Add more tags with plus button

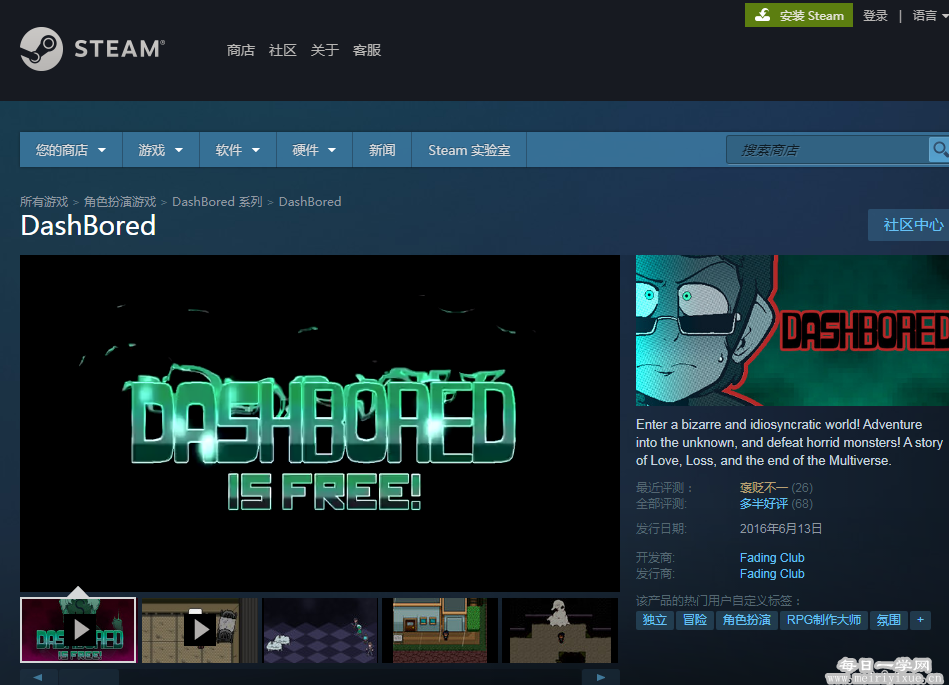click(921, 620)
